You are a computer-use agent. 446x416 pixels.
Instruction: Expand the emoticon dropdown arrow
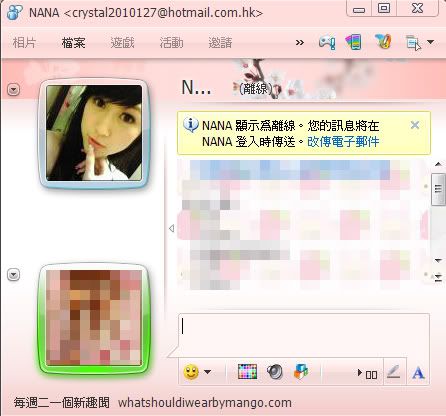coord(207,372)
